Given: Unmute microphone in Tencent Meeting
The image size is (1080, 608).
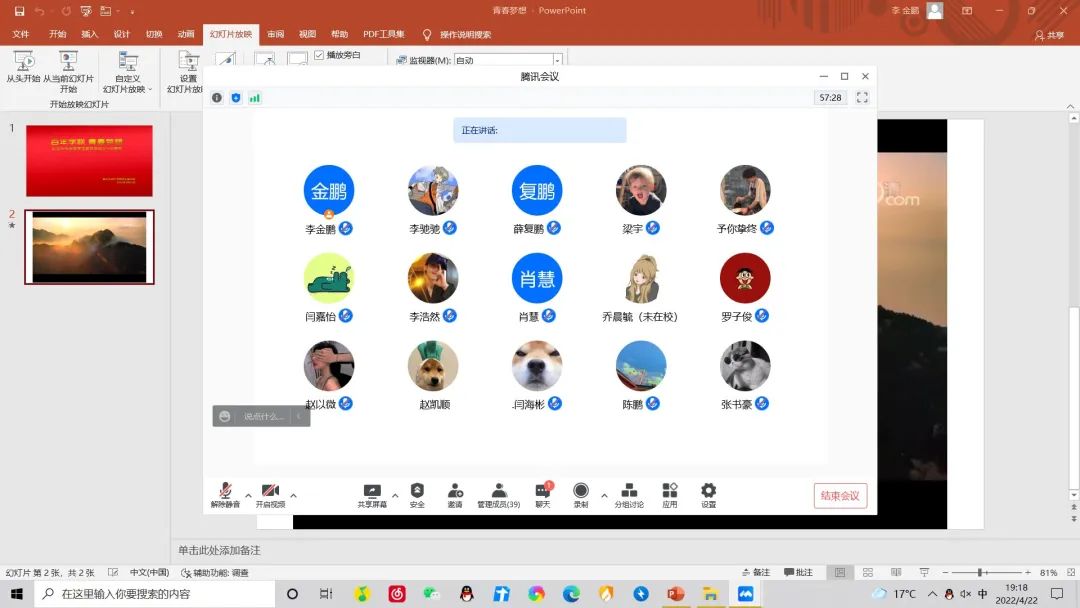Looking at the screenshot, I should tap(225, 494).
